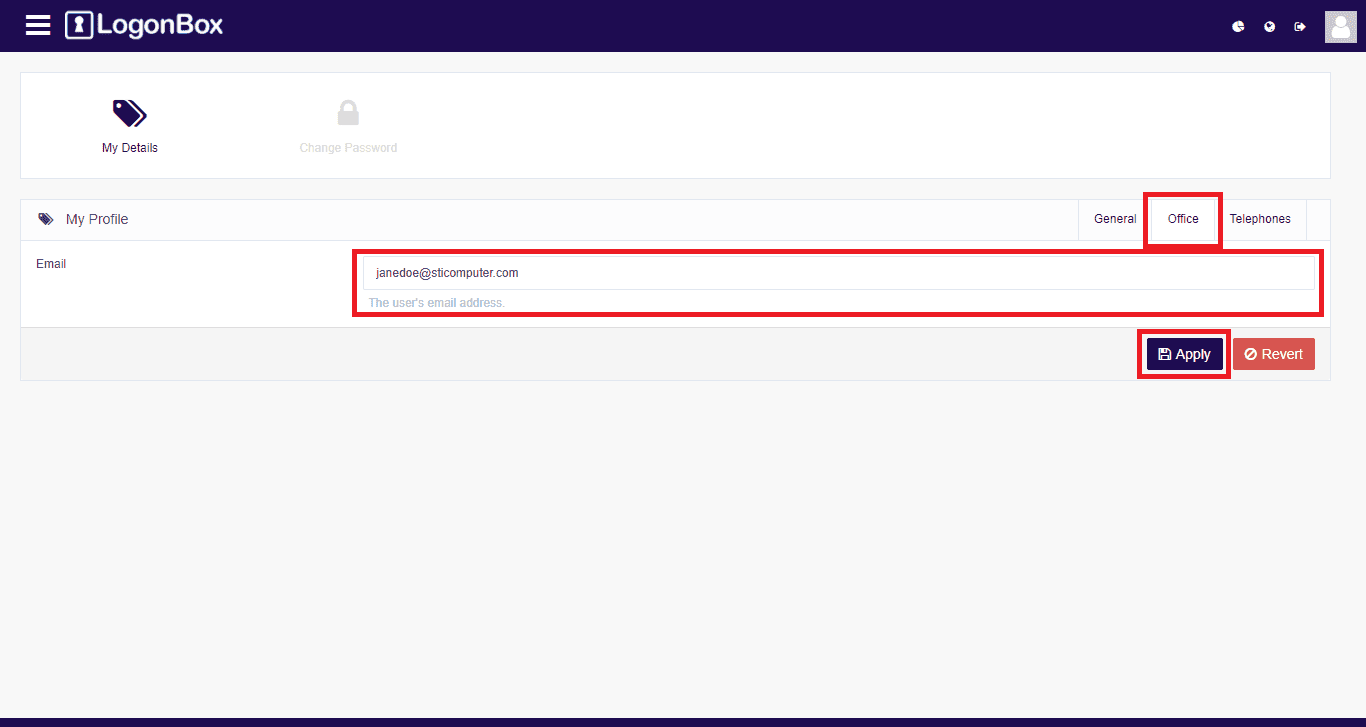Click the My Details label text
Screen dimensions: 1366x727
[130, 148]
